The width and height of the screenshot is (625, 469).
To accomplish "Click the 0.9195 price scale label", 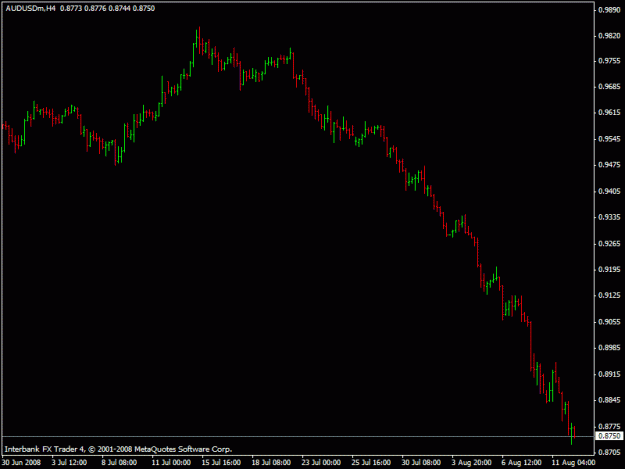I will pyautogui.click(x=609, y=270).
